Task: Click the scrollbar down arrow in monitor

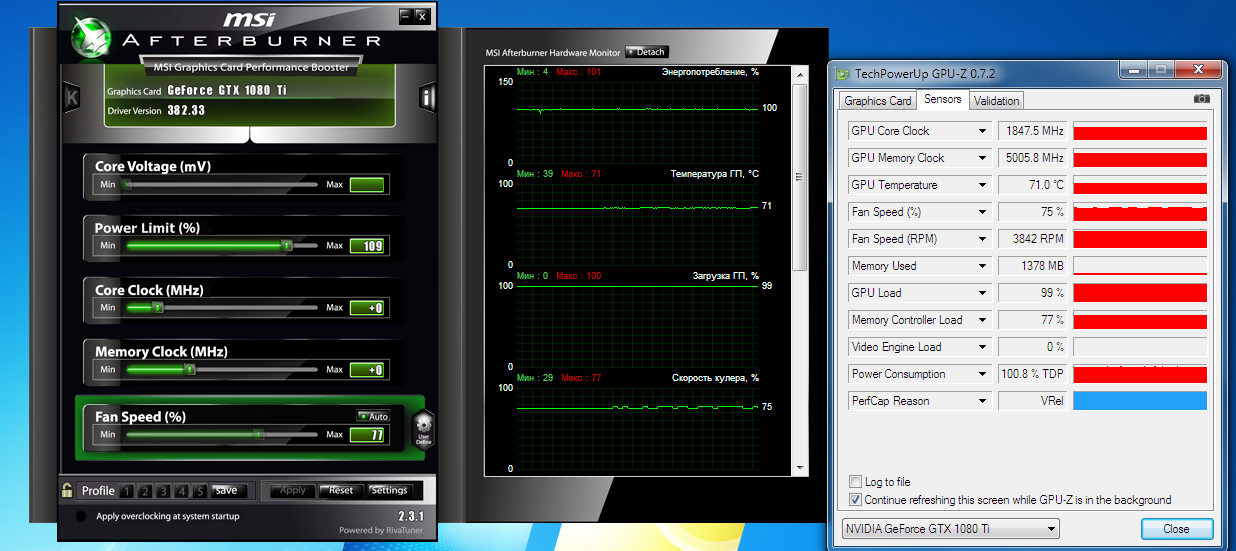Action: pos(800,467)
